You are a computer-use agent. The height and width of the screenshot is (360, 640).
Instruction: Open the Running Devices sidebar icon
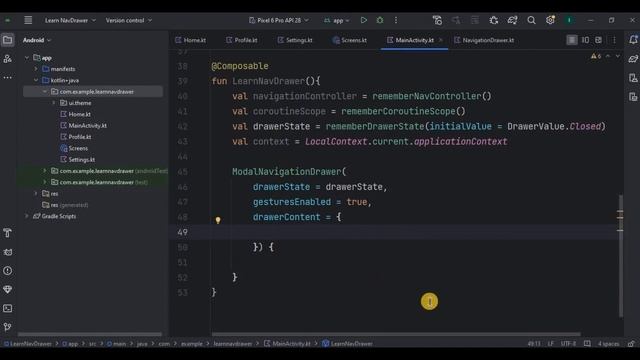pos(633,97)
